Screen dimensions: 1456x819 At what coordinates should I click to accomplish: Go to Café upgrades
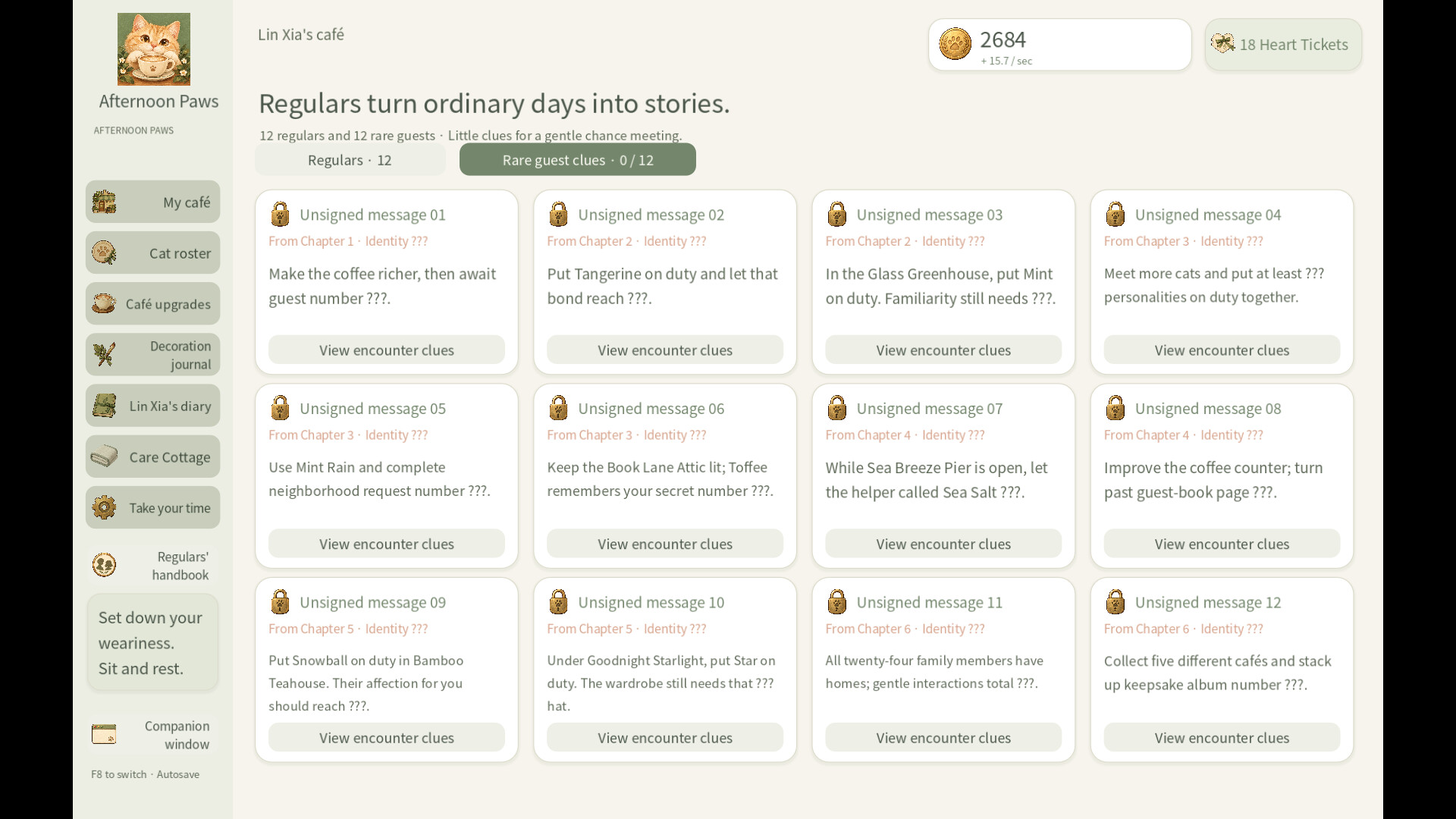pos(152,303)
